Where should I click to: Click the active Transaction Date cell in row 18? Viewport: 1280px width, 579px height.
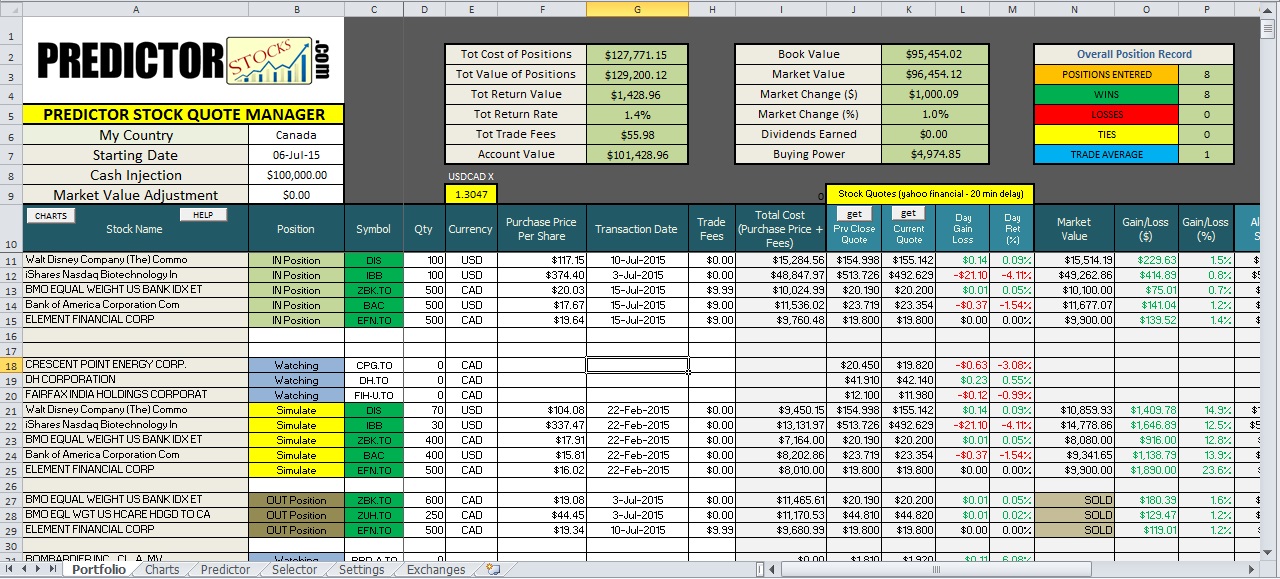tap(637, 365)
